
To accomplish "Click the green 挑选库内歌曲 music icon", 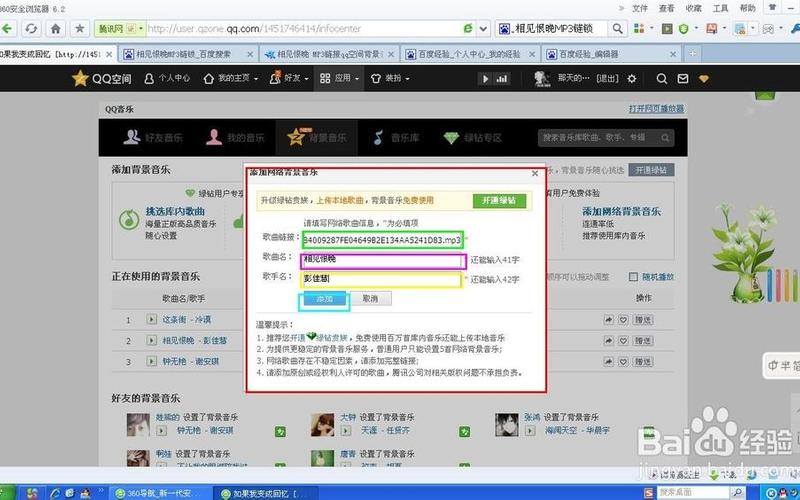I will coord(129,220).
